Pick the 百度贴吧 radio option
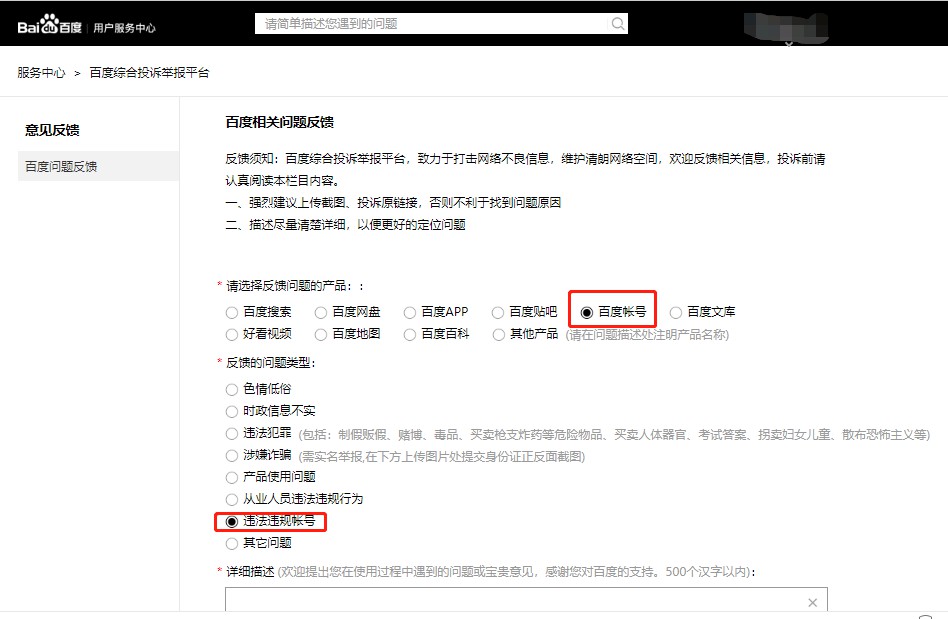948x619 pixels. (499, 312)
